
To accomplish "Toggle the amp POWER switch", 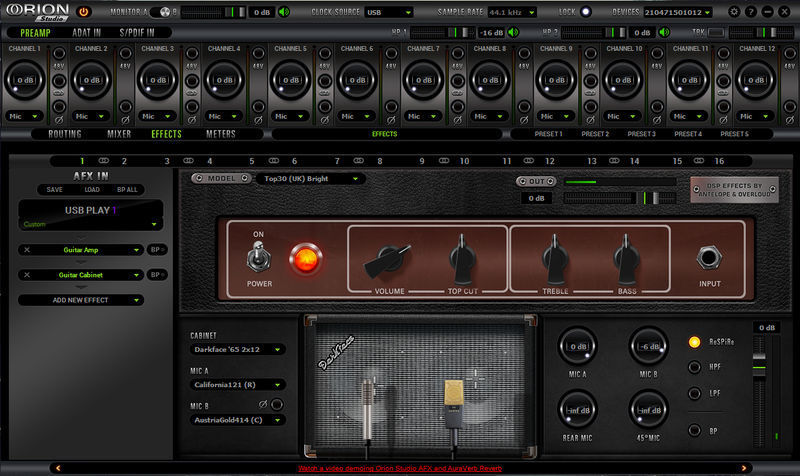I will click(259, 257).
